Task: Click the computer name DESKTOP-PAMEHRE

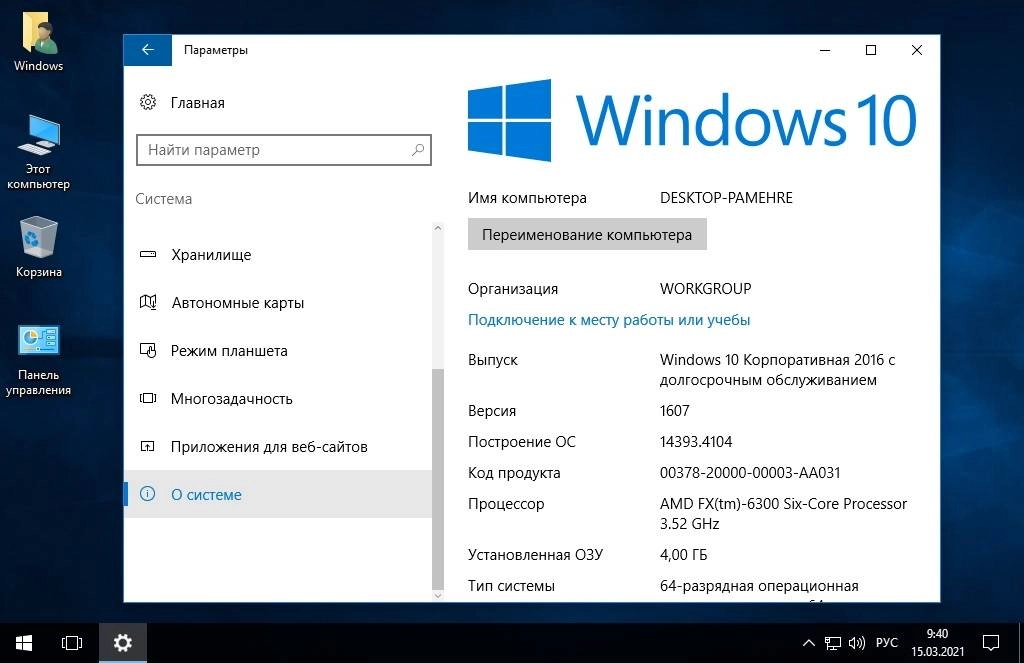Action: pyautogui.click(x=726, y=198)
